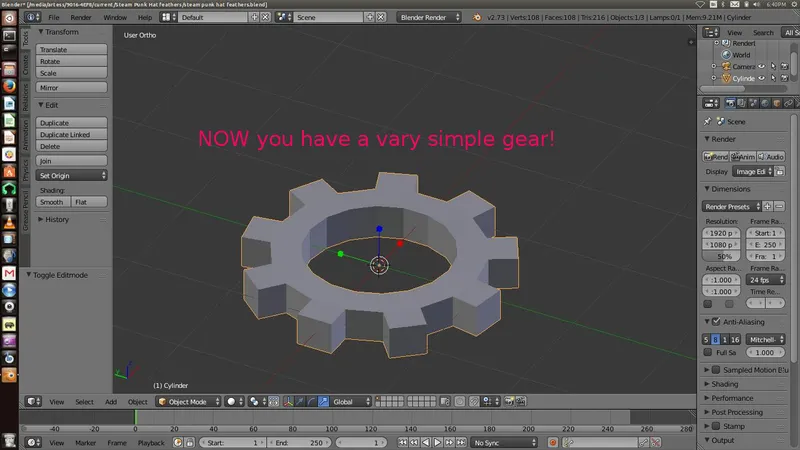Click the Render button with camera icon
Screen dimensions: 800x450
pos(716,156)
